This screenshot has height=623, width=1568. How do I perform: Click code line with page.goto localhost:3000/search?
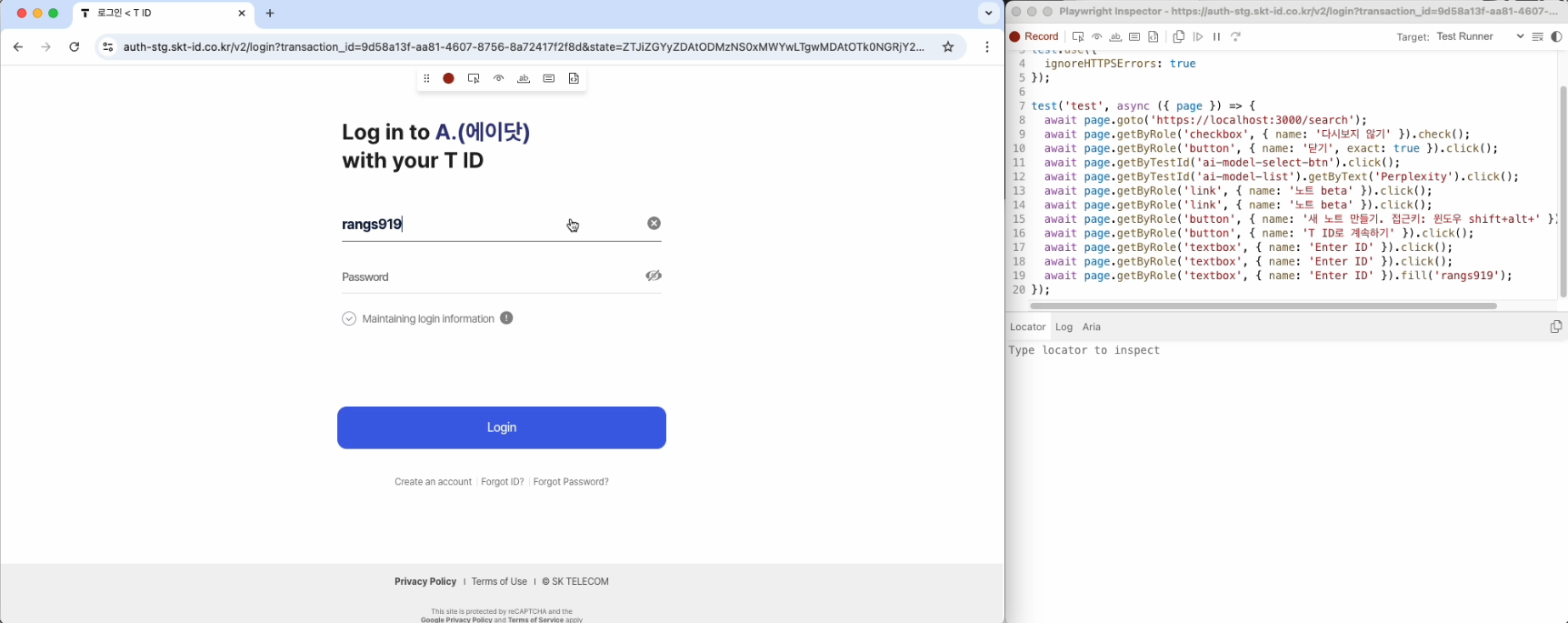coord(1205,120)
